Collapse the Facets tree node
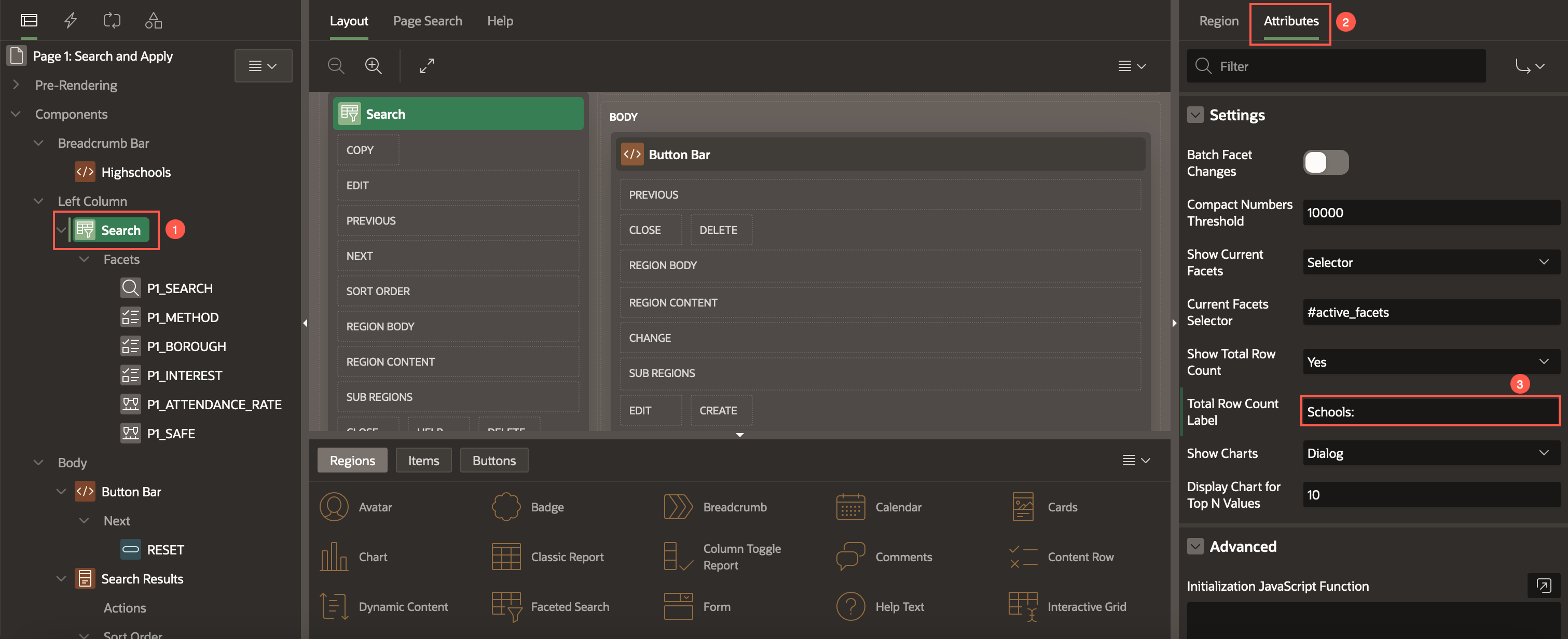The image size is (1568, 639). coord(84,259)
